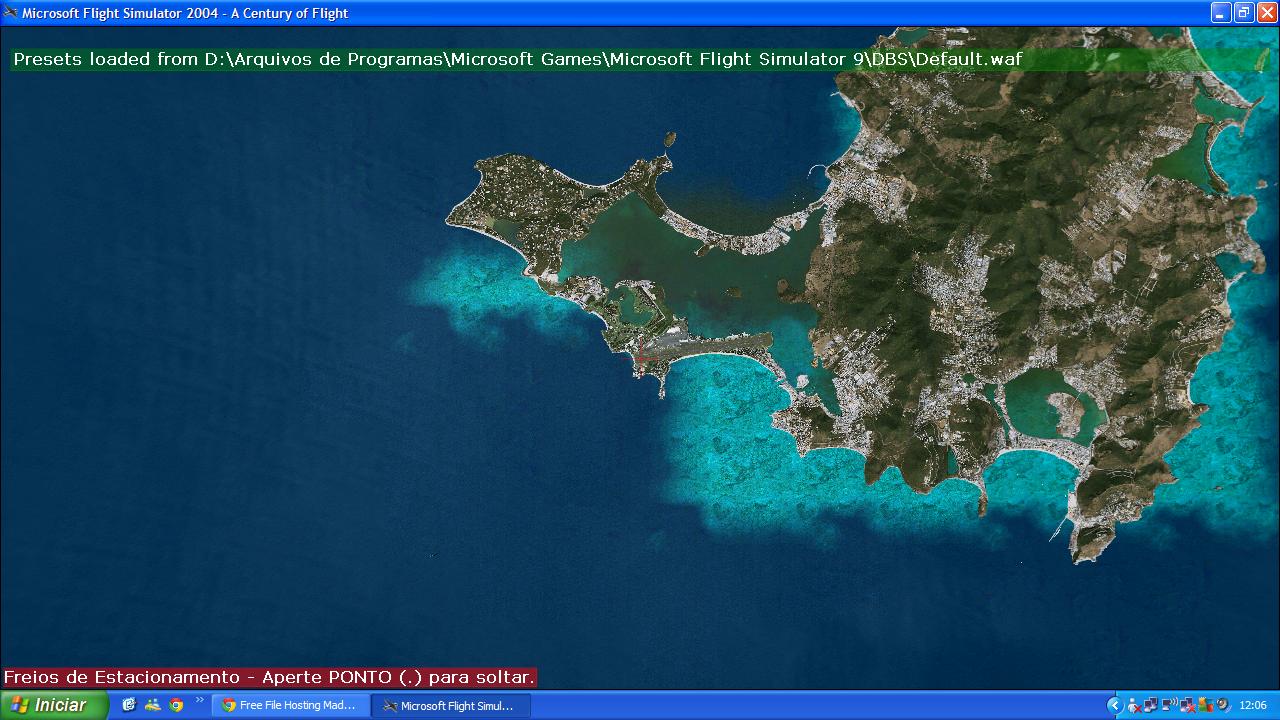1280x720 pixels.
Task: Click webcam tray icon
Action: pos(1223,705)
